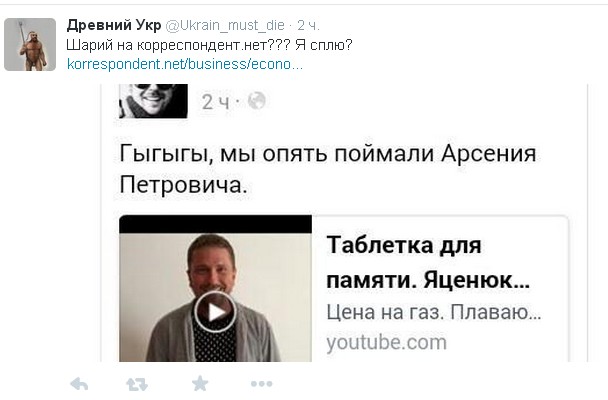608x400 pixels.
Task: Click the embedded post's 2 ч timestamp
Action: pyautogui.click(x=215, y=102)
